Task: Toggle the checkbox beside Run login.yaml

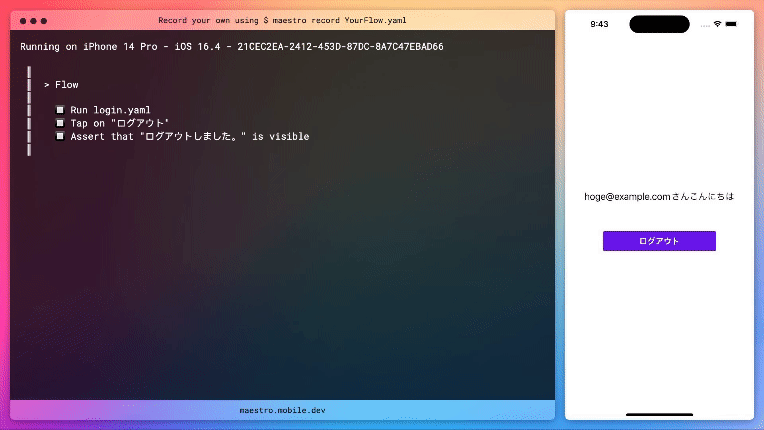Action: pyautogui.click(x=60, y=110)
